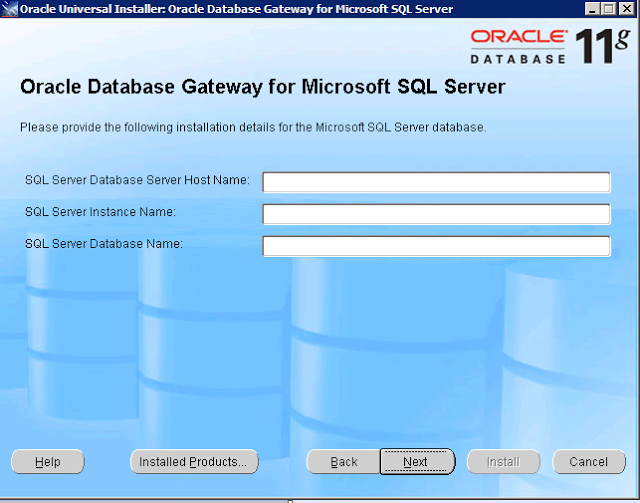Close the Oracle Universal Installer window

click(x=627, y=9)
